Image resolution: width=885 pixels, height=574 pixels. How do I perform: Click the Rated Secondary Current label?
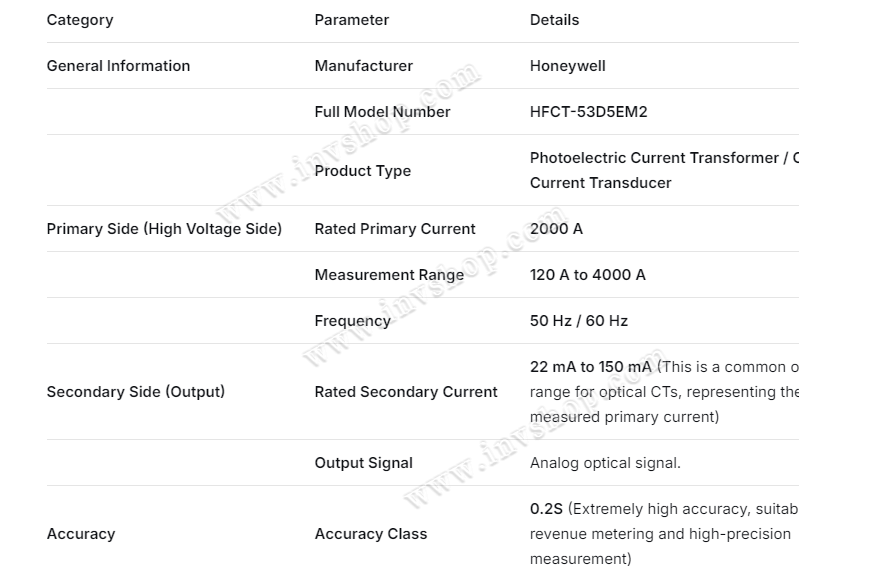tap(405, 392)
